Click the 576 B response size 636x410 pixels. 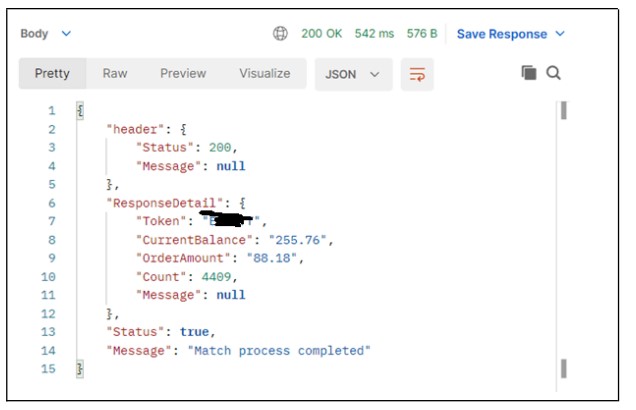pos(421,34)
